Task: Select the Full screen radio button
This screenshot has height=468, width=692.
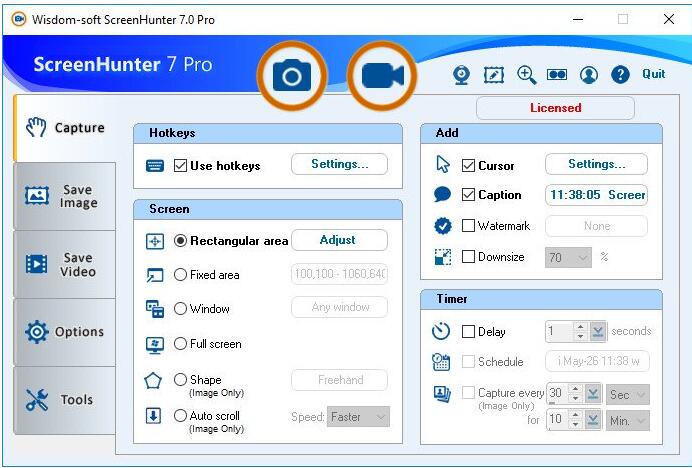Action: tap(180, 343)
